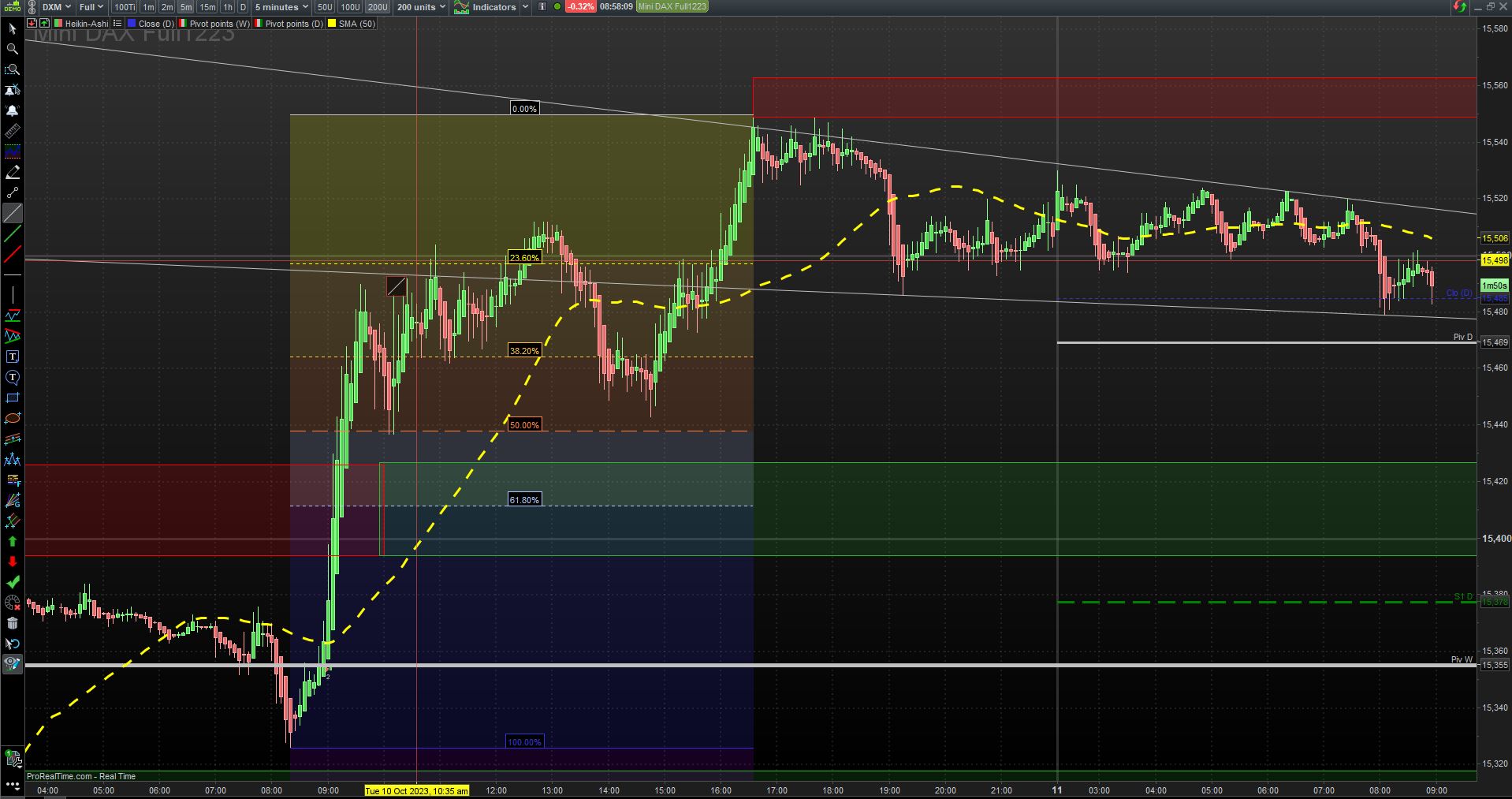1512x799 pixels.
Task: Choose the green trend line tool
Action: (x=12, y=233)
